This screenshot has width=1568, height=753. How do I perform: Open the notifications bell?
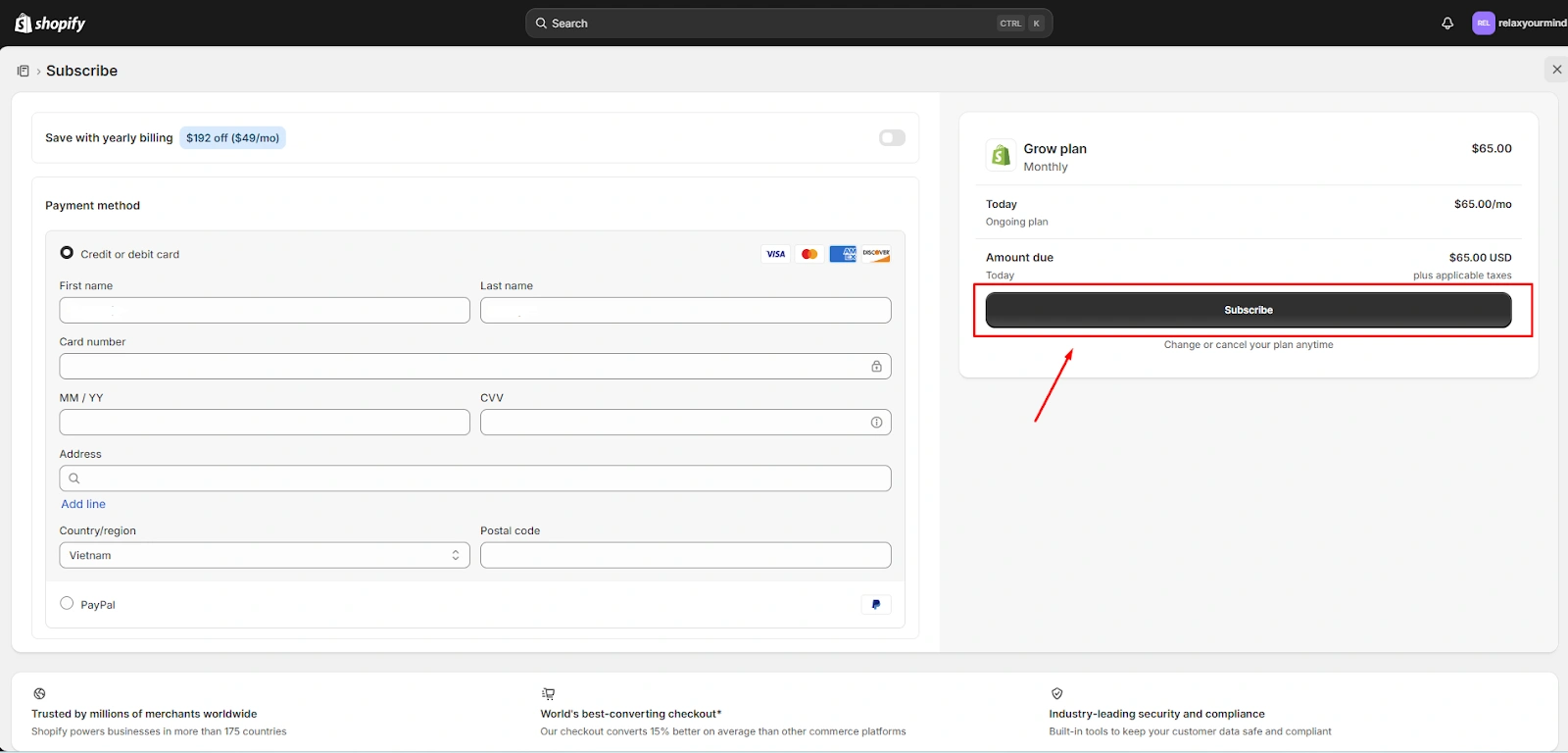(x=1447, y=23)
